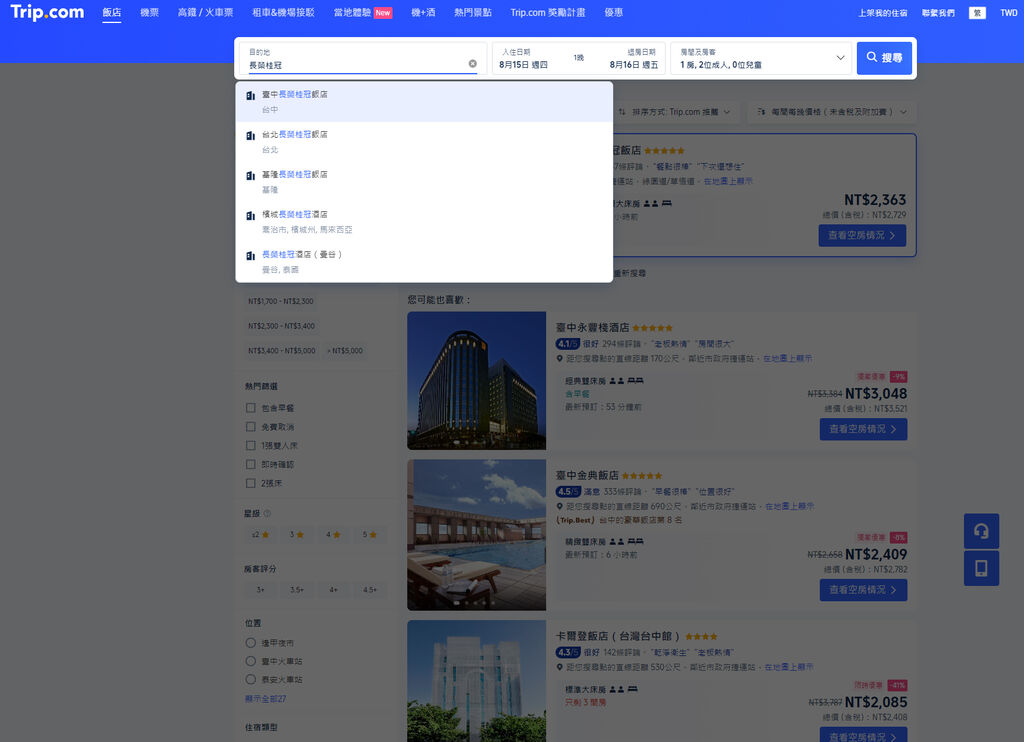Enable the 免費取消 filter checkbox
This screenshot has height=742, width=1024.
(x=250, y=427)
